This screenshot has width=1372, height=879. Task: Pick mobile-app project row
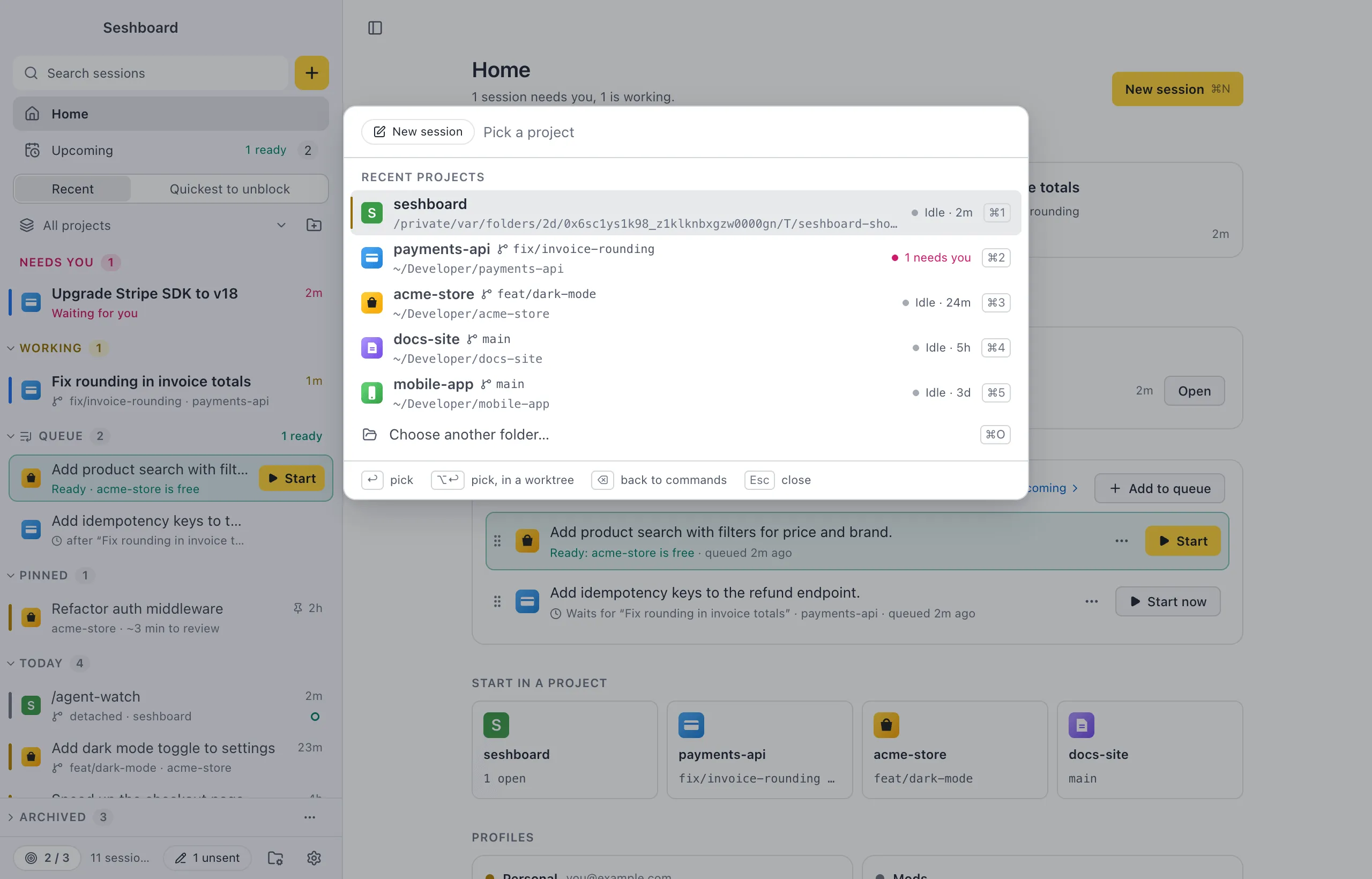click(685, 393)
